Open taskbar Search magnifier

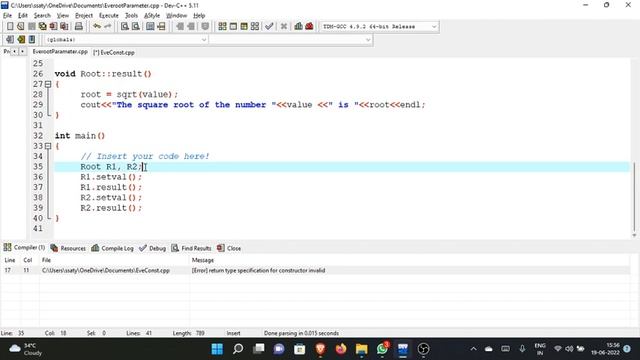pos(238,349)
